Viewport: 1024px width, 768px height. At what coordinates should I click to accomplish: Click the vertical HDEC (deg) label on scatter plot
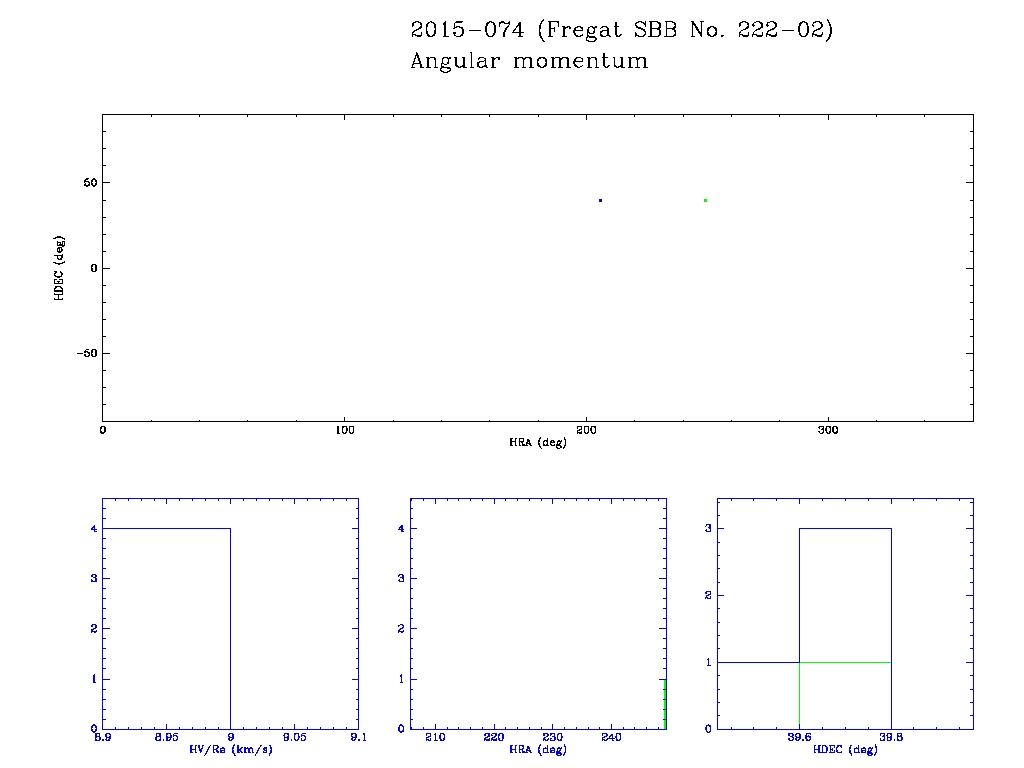coord(60,268)
